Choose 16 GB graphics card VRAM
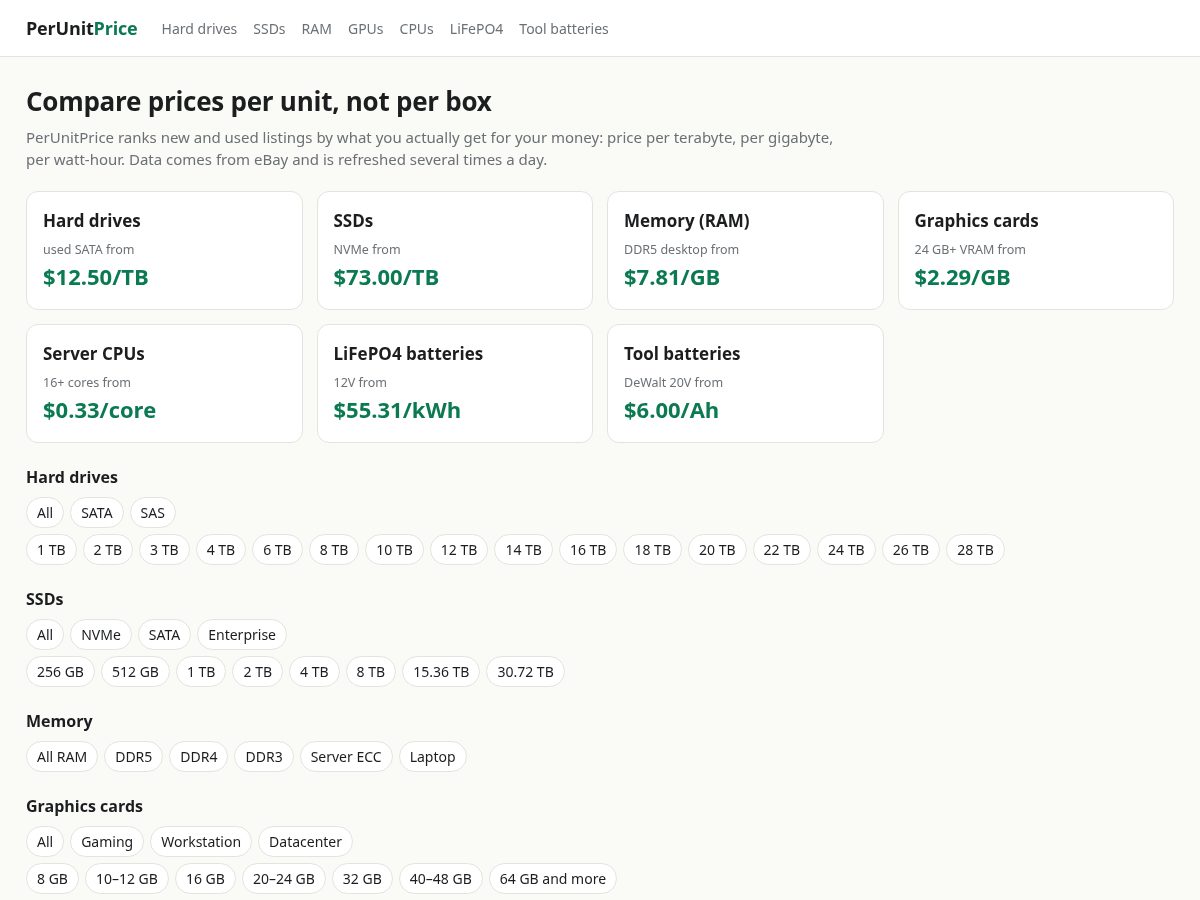Viewport: 1200px width, 900px height. tap(205, 879)
